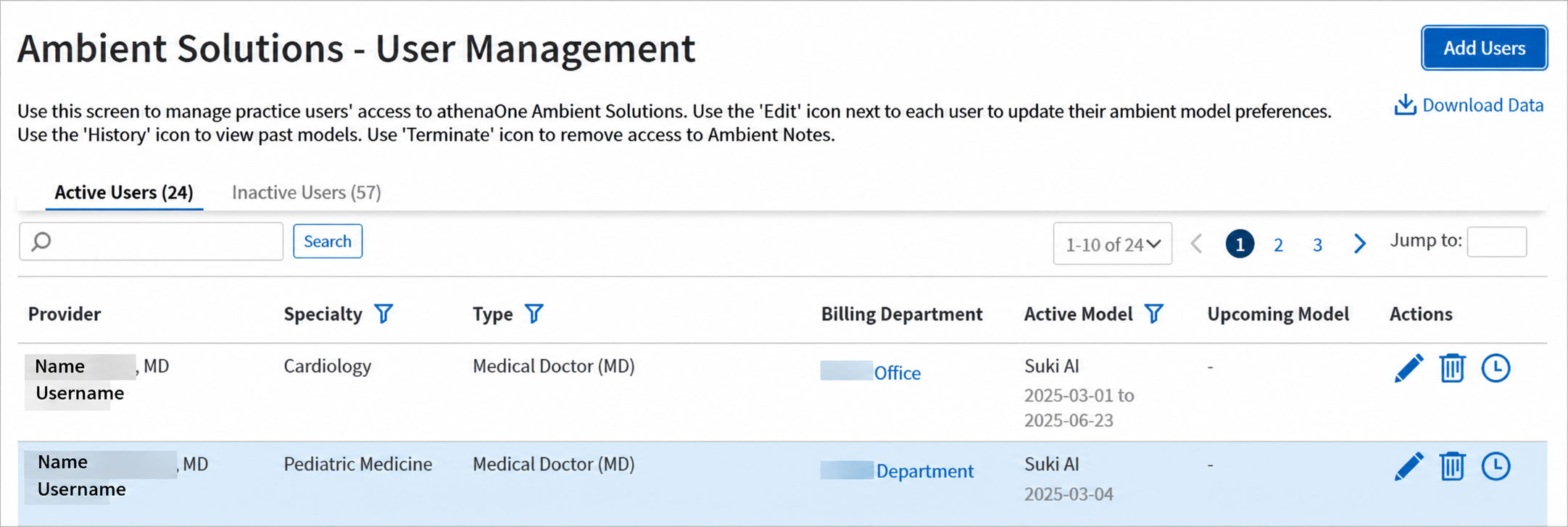Terminate the Cardiology provider's access
The image size is (1568, 527).
point(1452,368)
